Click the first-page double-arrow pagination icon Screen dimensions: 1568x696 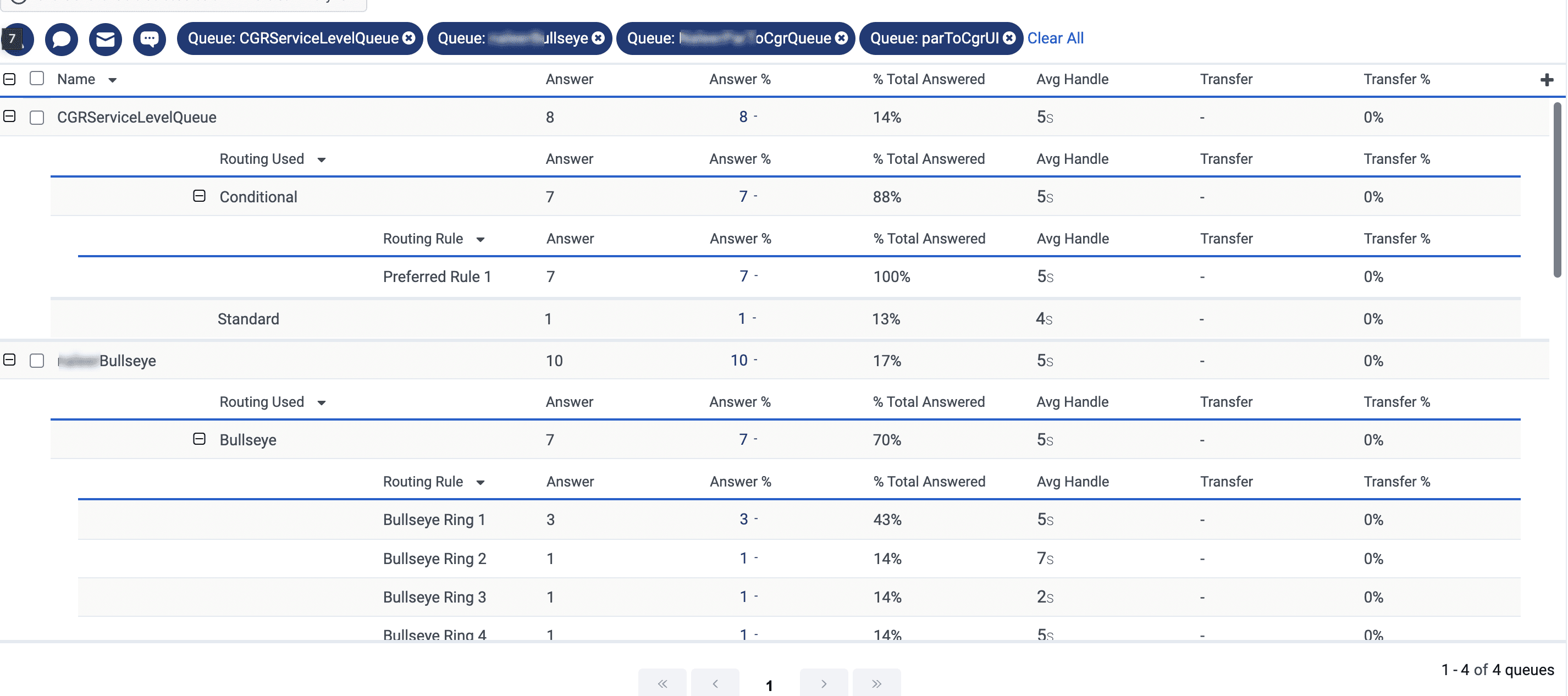pos(662,683)
